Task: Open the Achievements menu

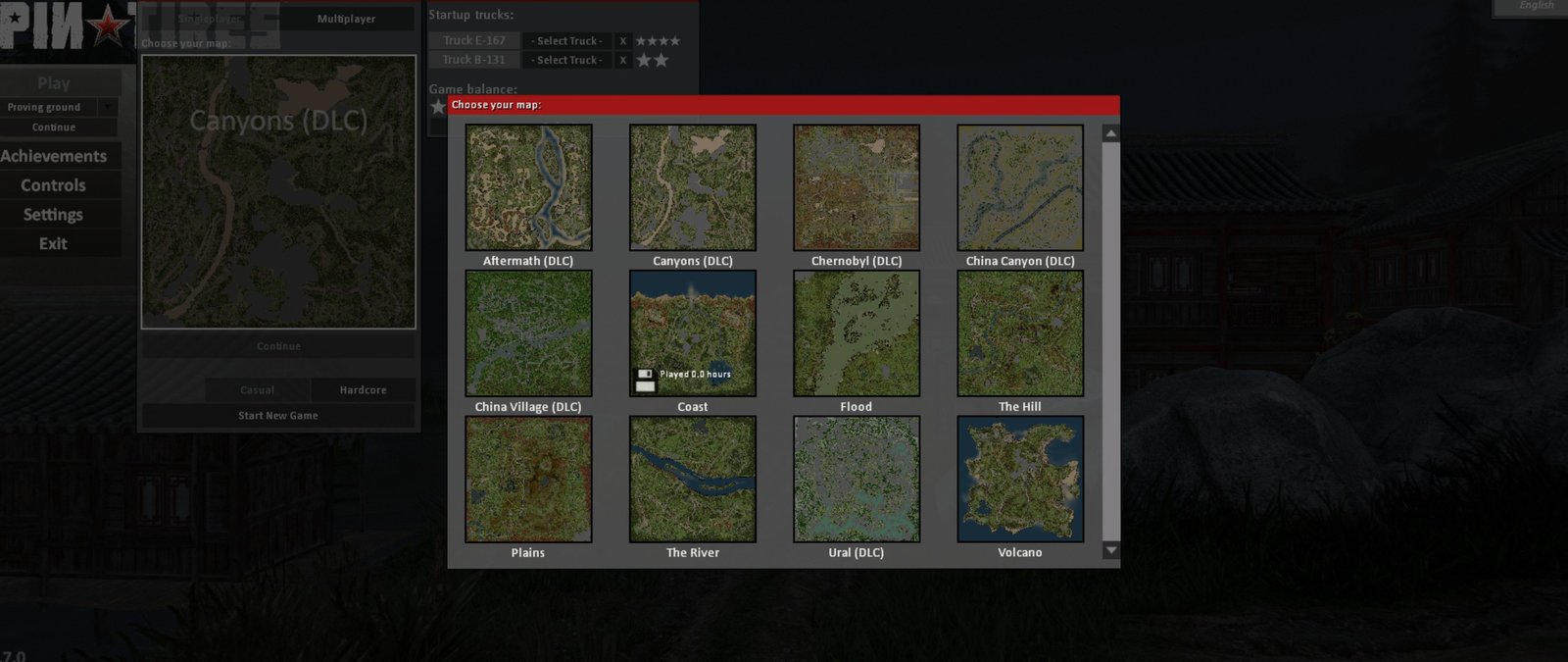Action: pos(54,156)
